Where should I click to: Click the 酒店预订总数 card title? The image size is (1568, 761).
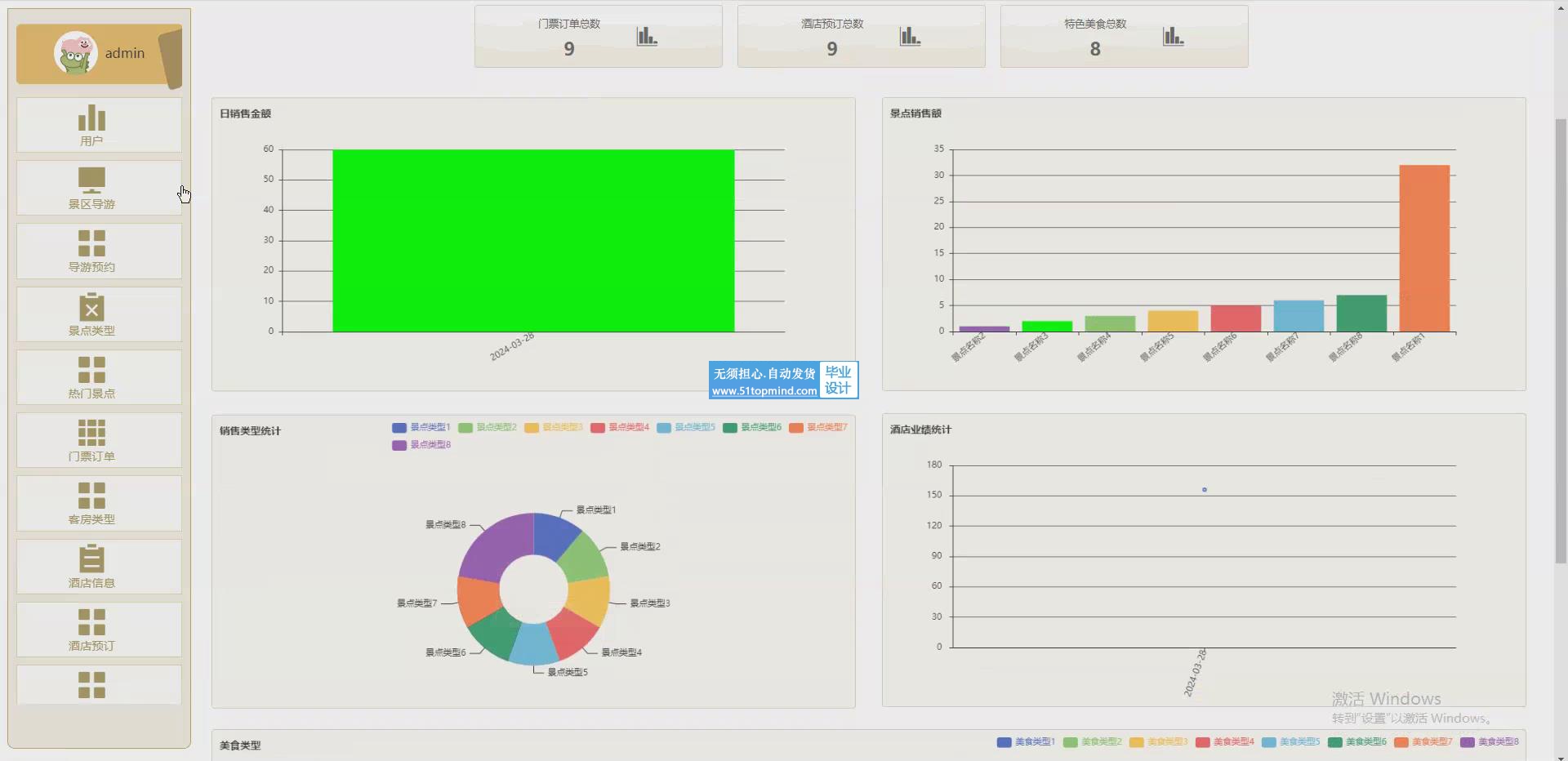[832, 24]
